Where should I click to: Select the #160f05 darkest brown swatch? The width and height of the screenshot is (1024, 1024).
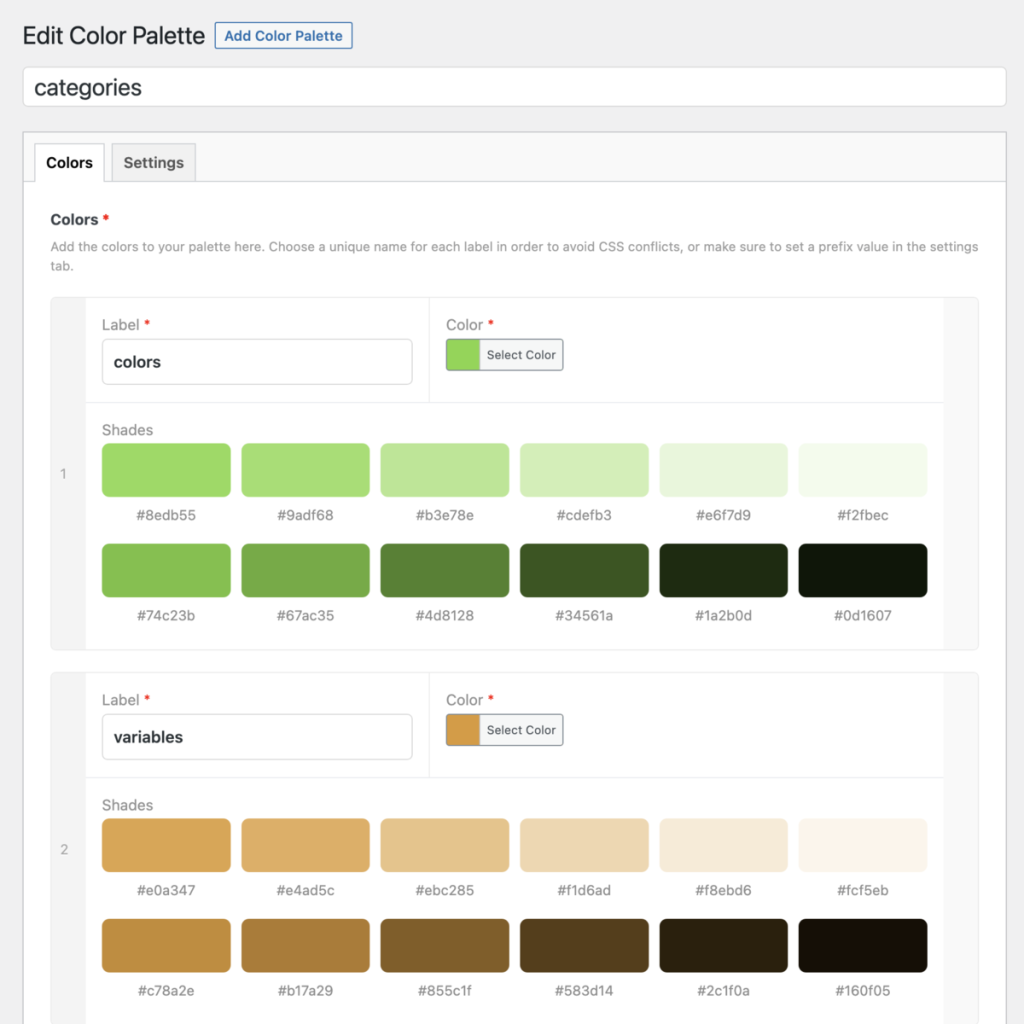point(862,945)
